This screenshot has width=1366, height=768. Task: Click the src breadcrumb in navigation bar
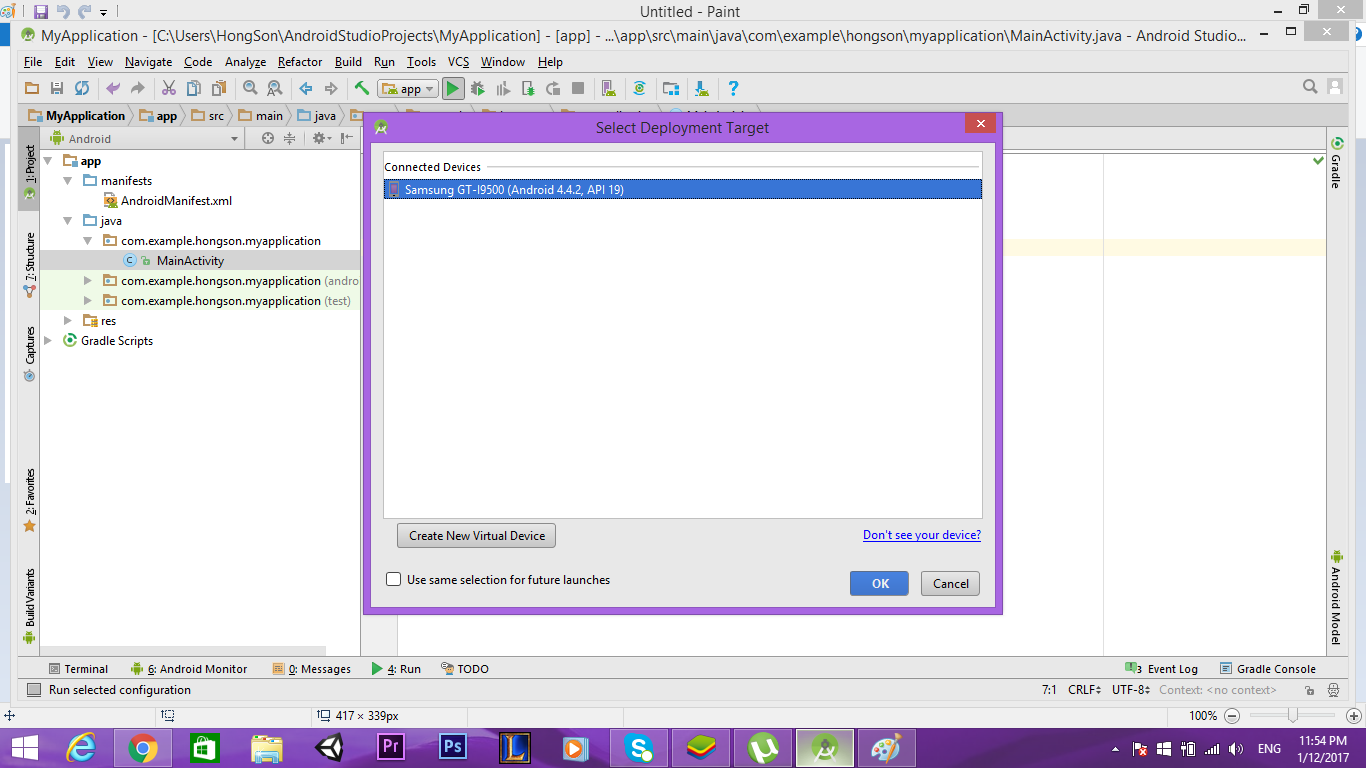coord(209,116)
